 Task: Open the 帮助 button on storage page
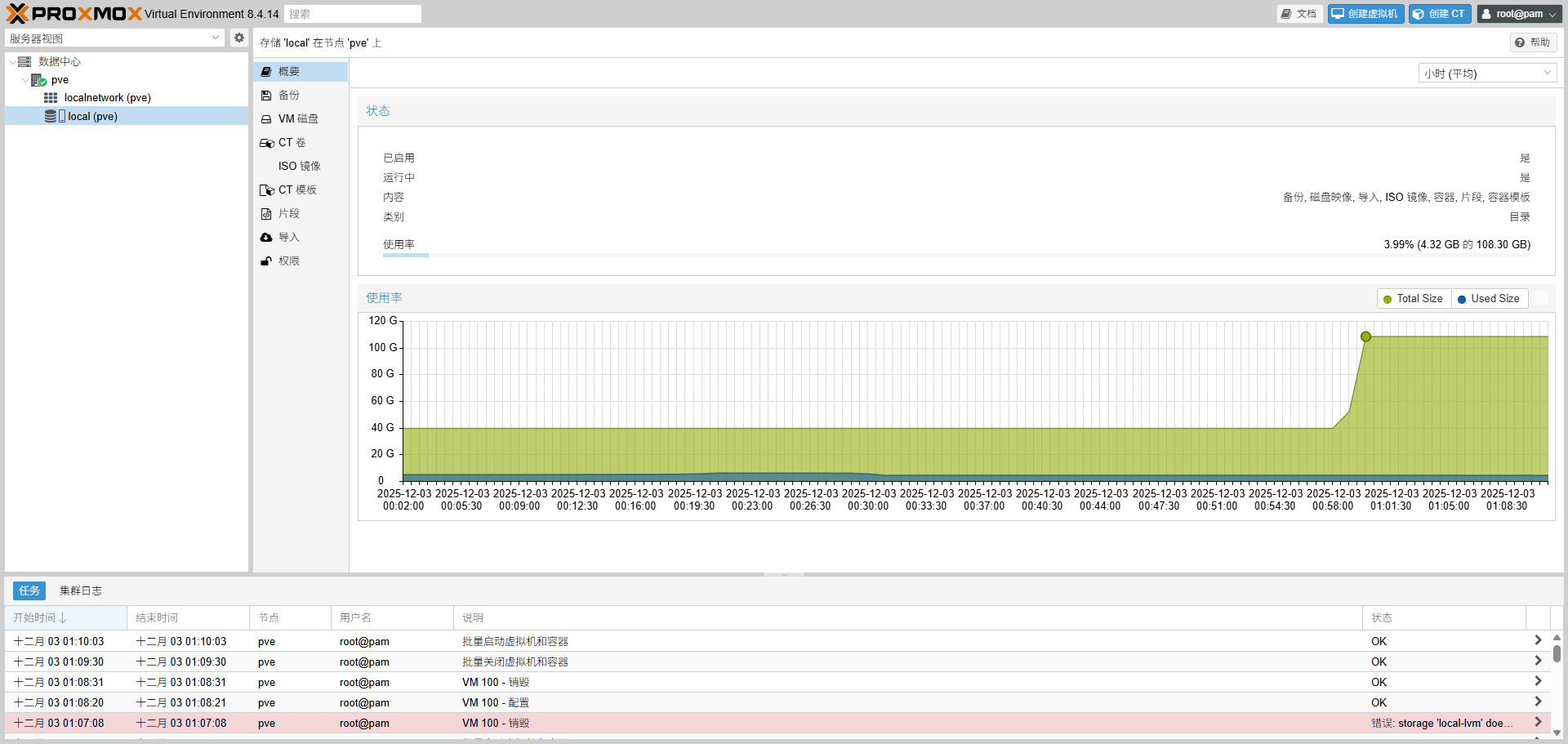[1533, 42]
